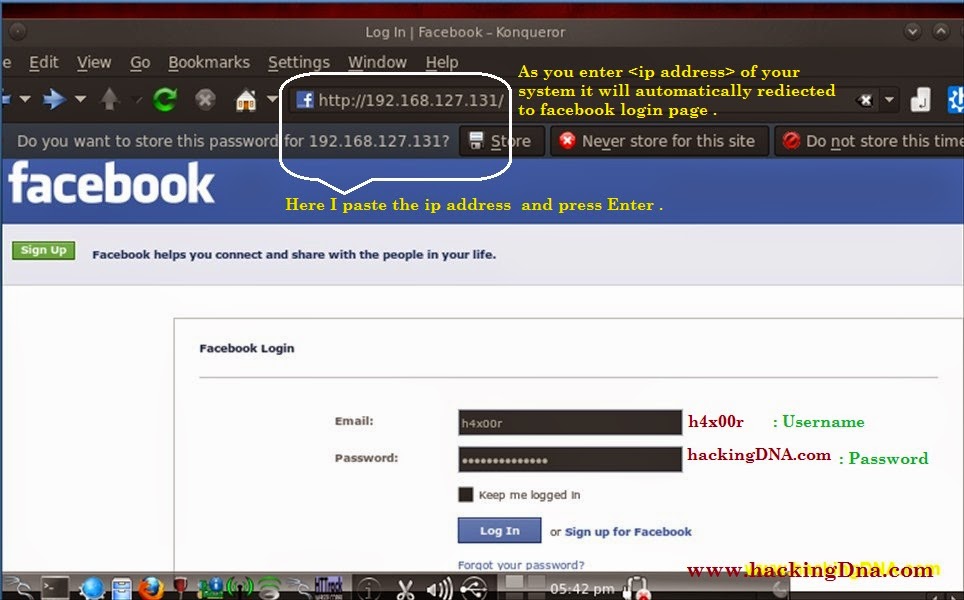Viewport: 964px width, 600px height.
Task: Launch the blue globe browser in the taskbar
Action: coord(92,588)
